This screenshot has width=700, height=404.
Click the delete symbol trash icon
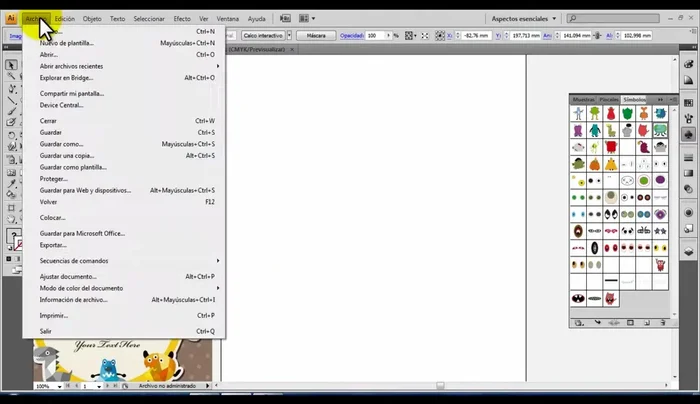pos(662,323)
